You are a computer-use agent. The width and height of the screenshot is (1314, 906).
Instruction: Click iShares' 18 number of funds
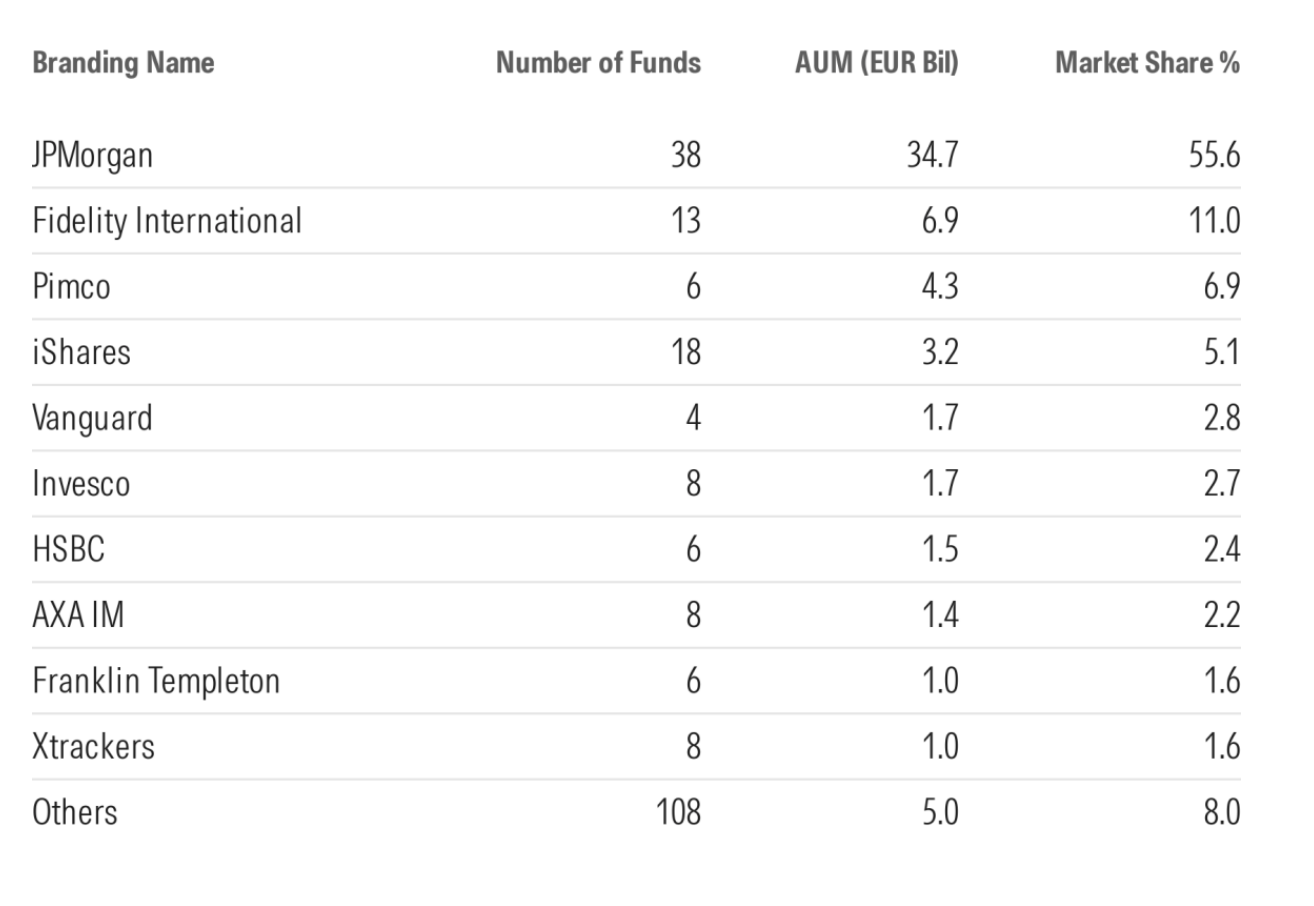(686, 352)
